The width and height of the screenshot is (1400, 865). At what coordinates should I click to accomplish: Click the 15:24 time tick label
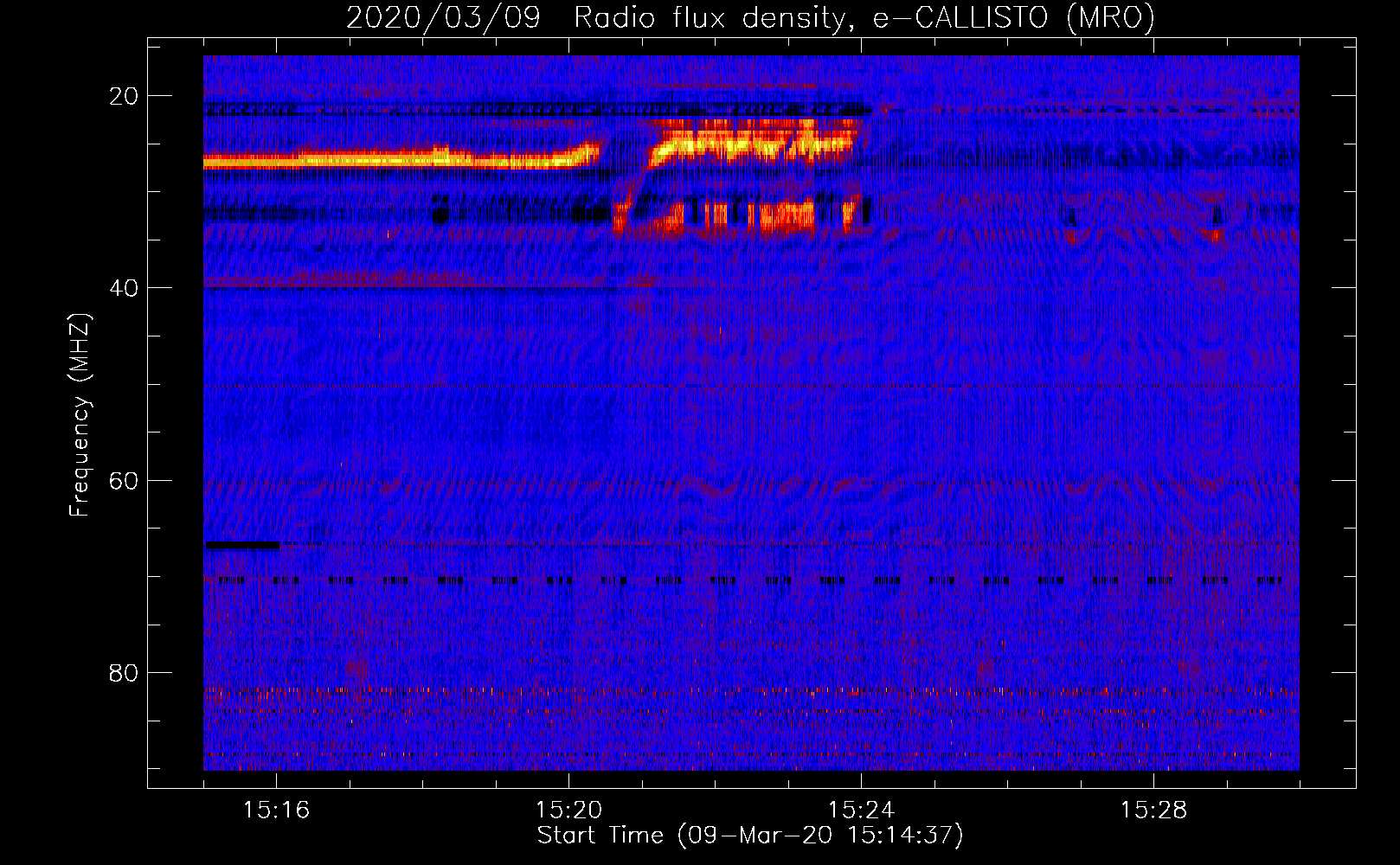(861, 811)
